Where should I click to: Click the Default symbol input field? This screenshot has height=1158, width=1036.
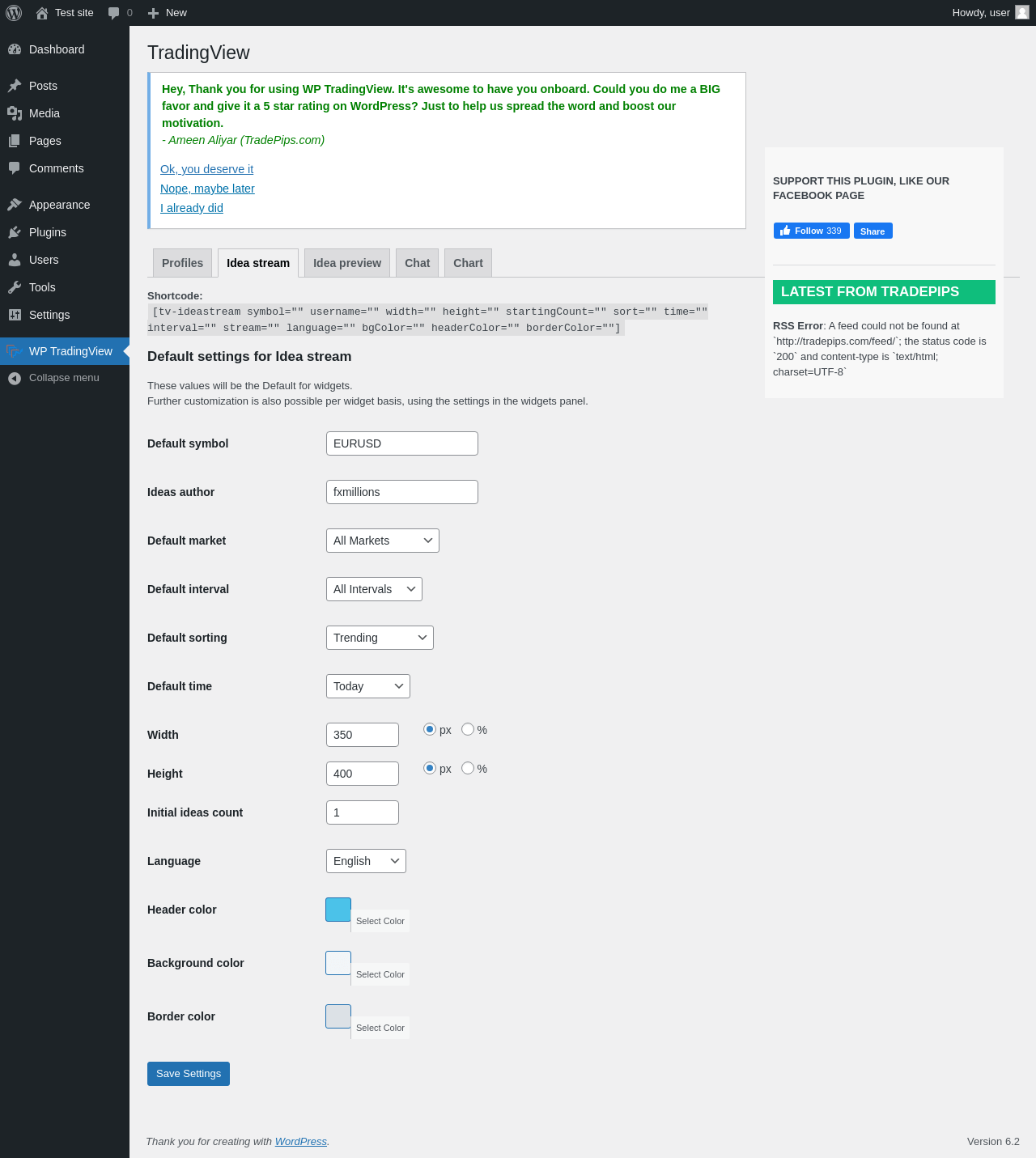pyautogui.click(x=402, y=443)
